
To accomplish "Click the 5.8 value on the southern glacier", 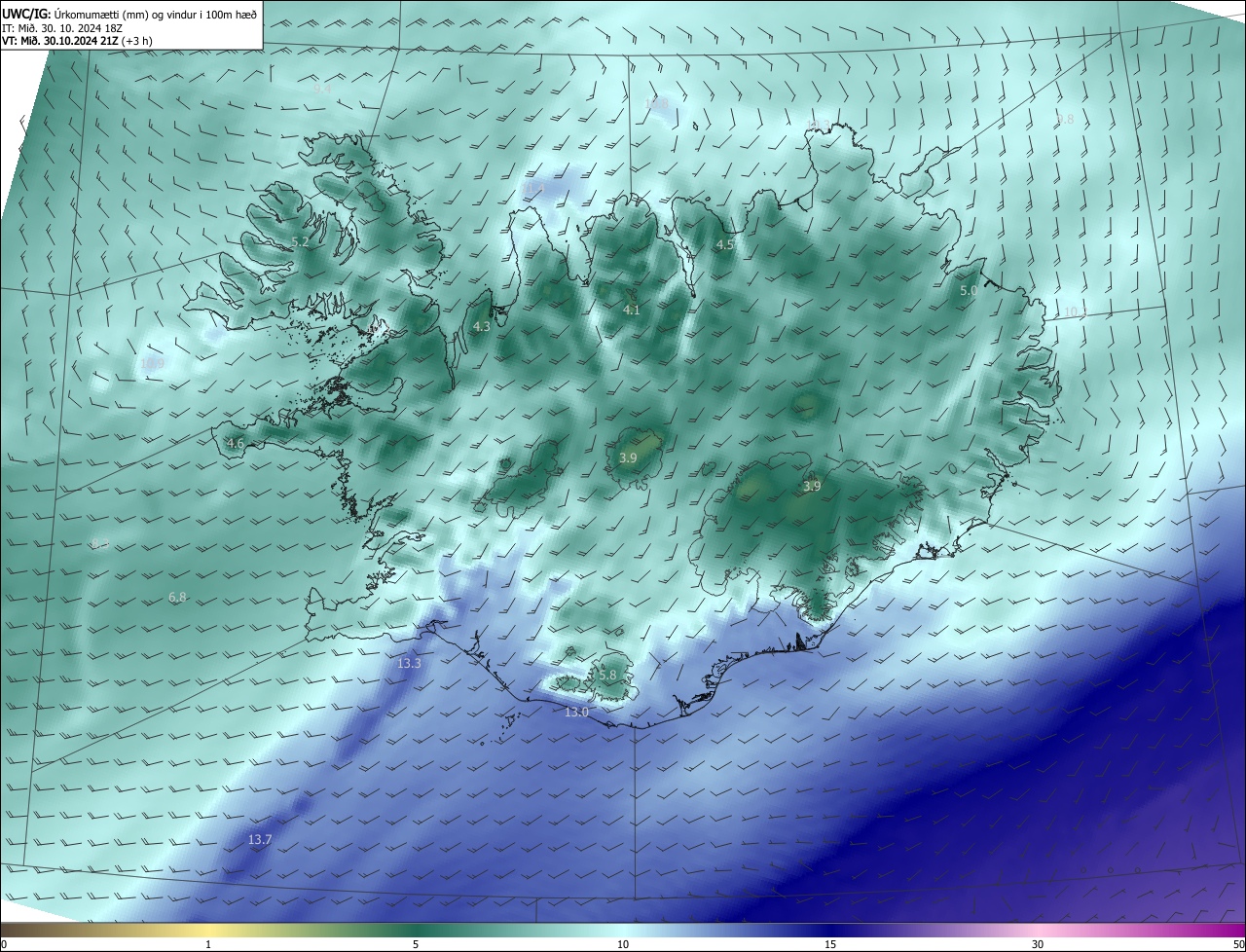I will tap(607, 675).
